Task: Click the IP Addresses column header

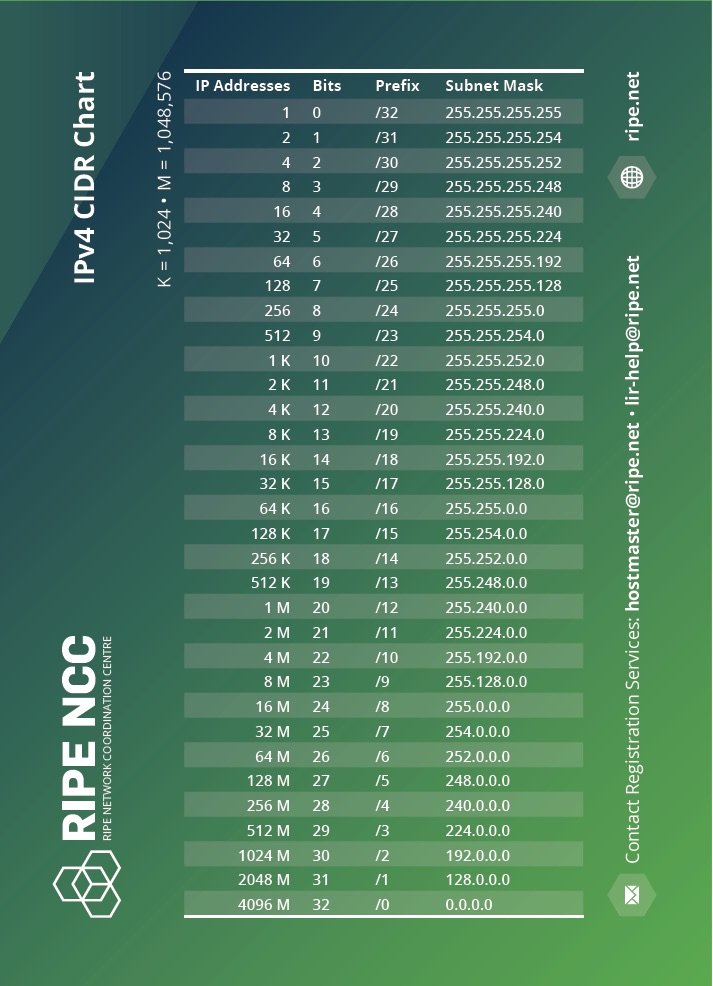Action: [x=242, y=86]
